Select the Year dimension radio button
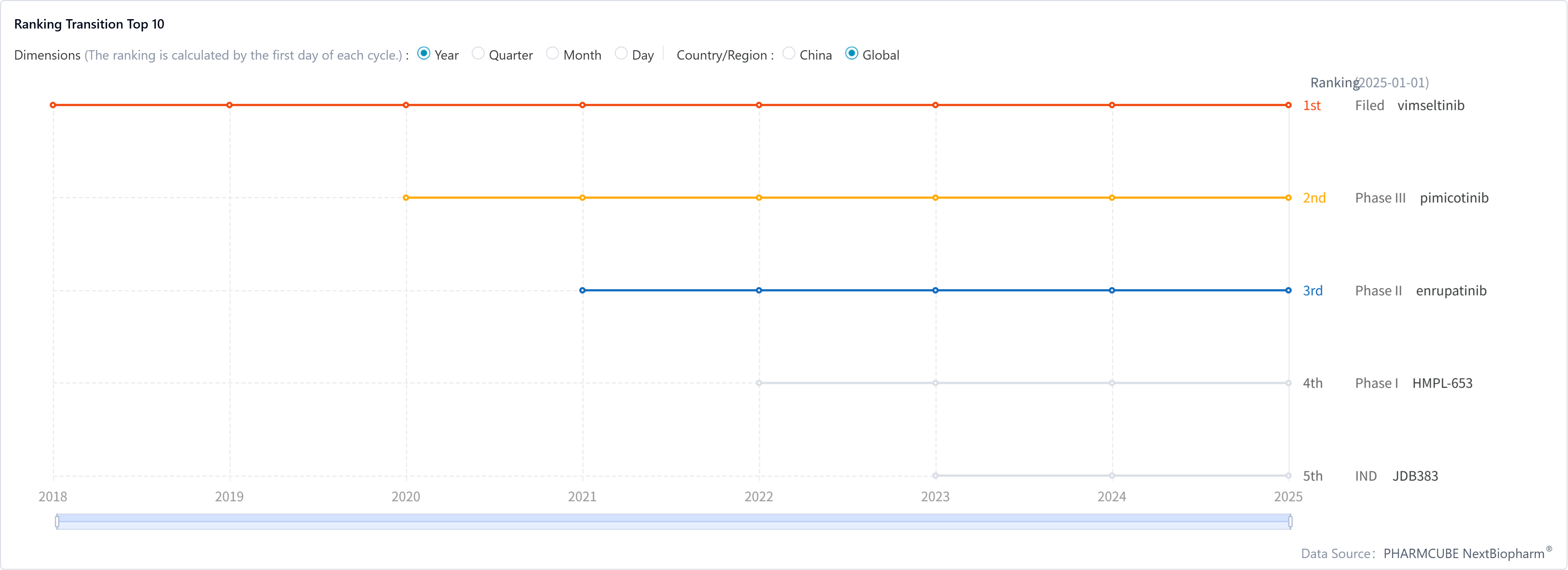Screen dimensions: 1568x570 (424, 54)
